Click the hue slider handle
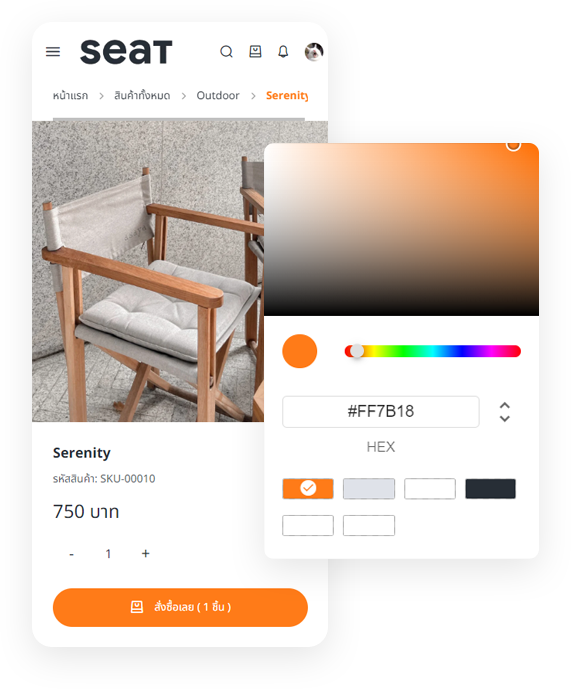 click(357, 351)
